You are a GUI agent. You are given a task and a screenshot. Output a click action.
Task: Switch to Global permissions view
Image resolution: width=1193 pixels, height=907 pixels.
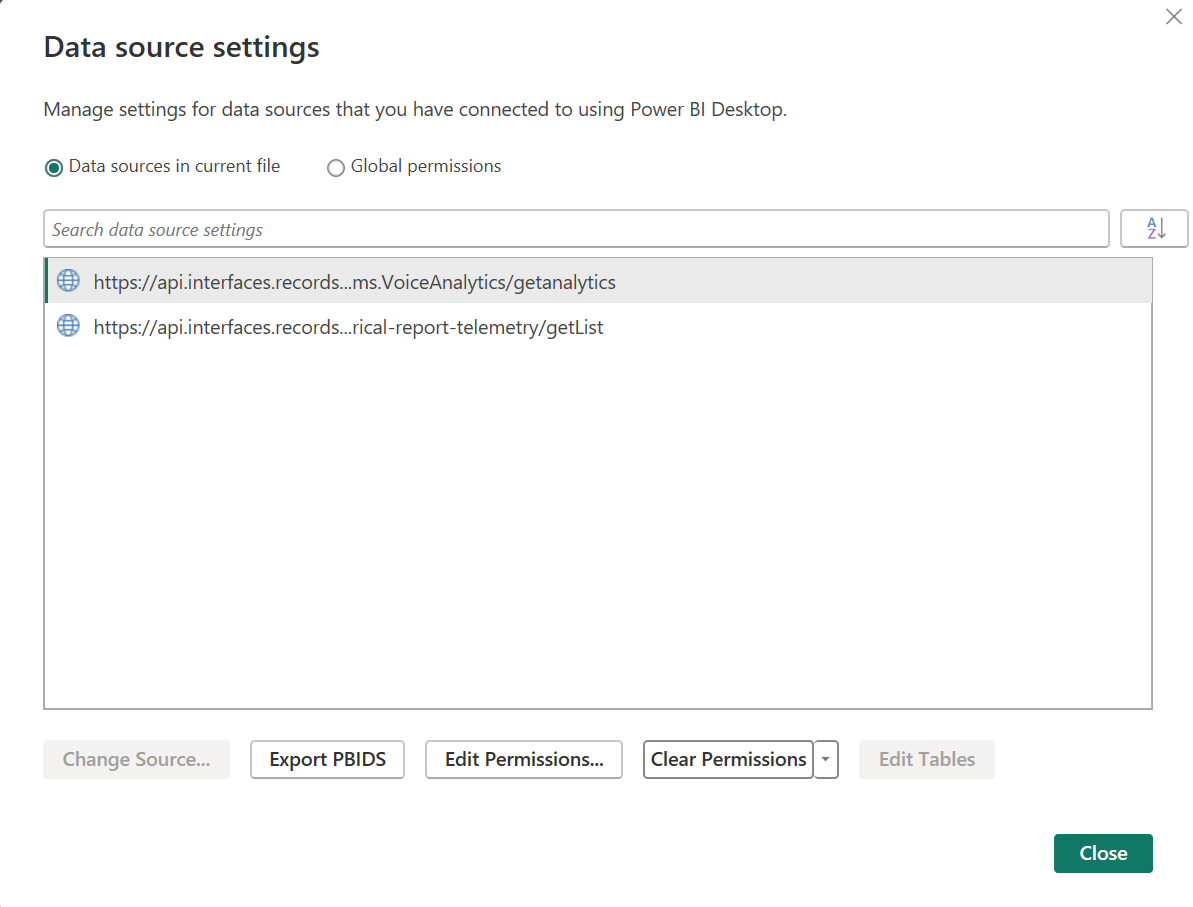point(336,167)
